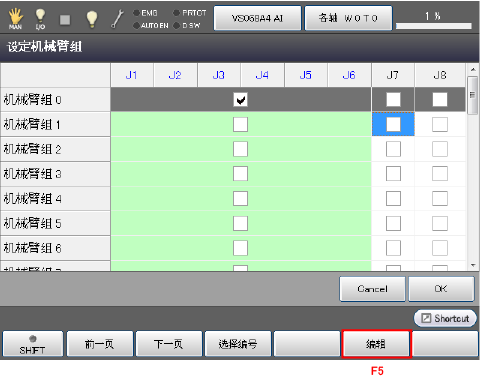Check J1-J6 checkbox for 机械臂组 3
This screenshot has height=377, width=480.
[x=240, y=174]
